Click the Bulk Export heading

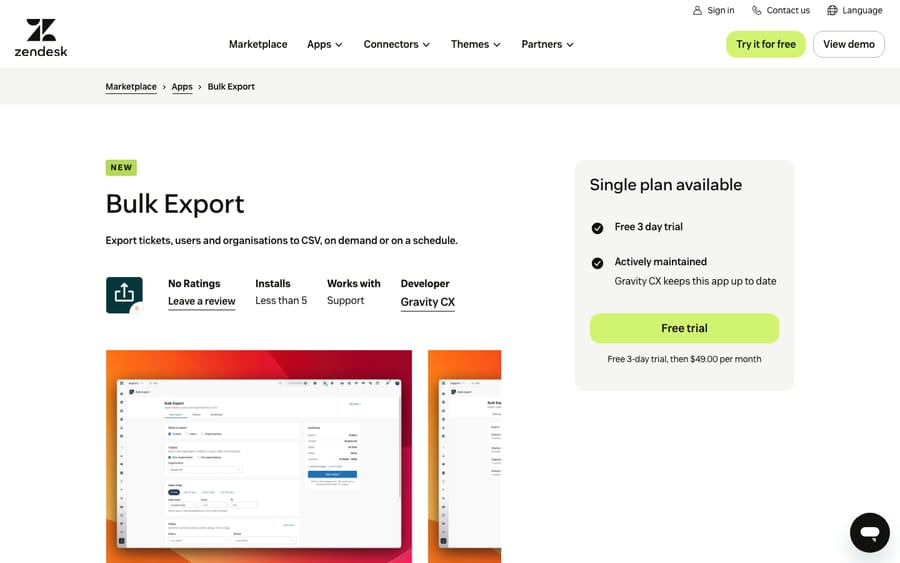[175, 204]
